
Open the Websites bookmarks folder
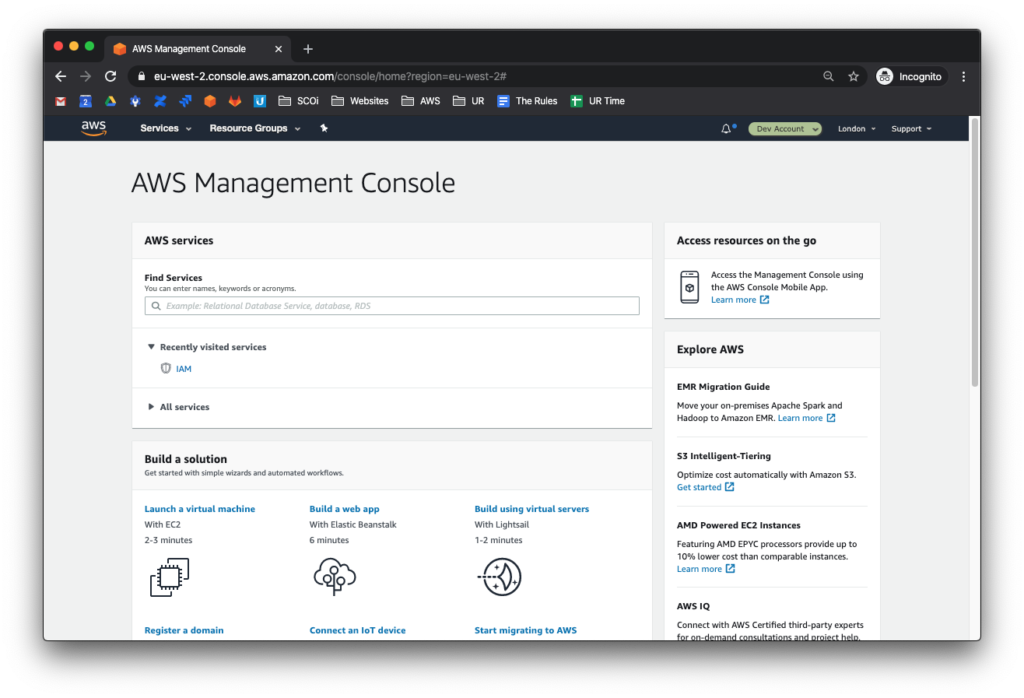tap(360, 101)
